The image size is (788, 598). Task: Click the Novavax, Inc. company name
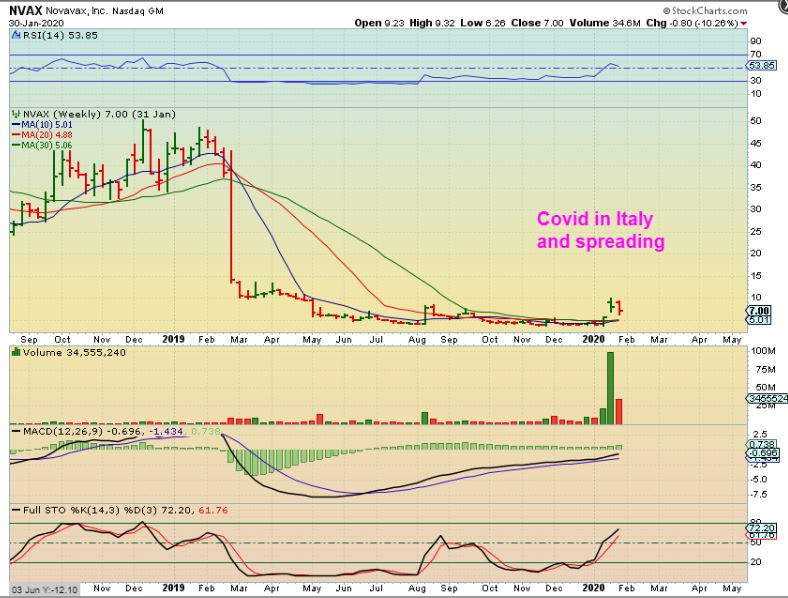(x=77, y=11)
